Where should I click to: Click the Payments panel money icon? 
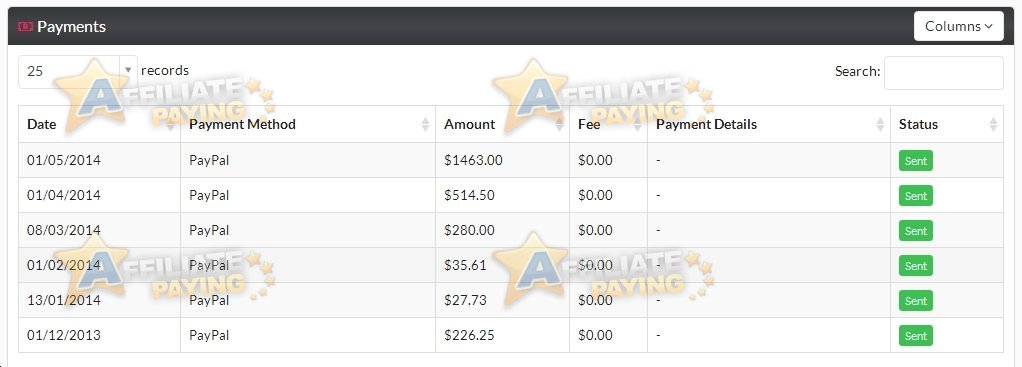tap(25, 27)
